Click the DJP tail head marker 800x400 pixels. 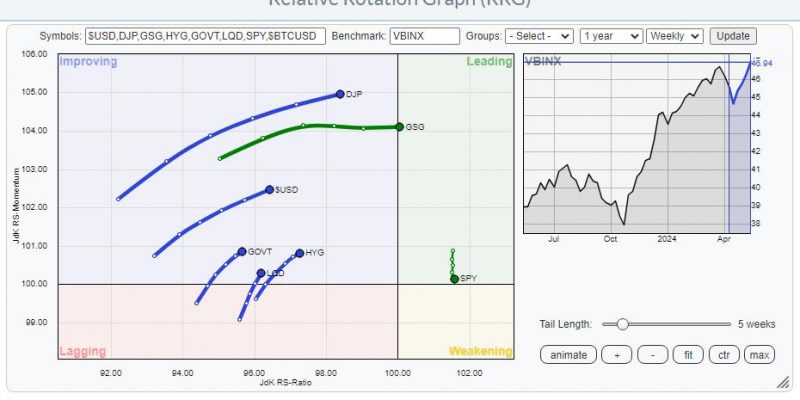[x=340, y=94]
